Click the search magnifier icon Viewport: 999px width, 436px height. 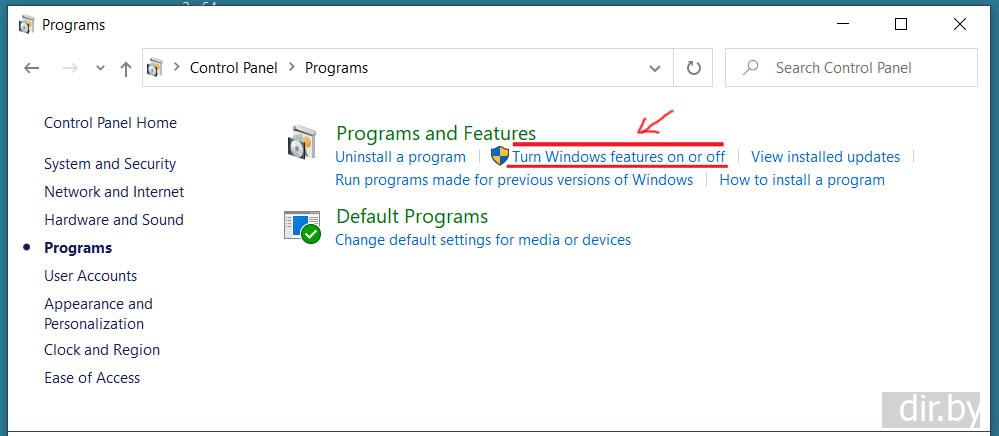coord(749,68)
